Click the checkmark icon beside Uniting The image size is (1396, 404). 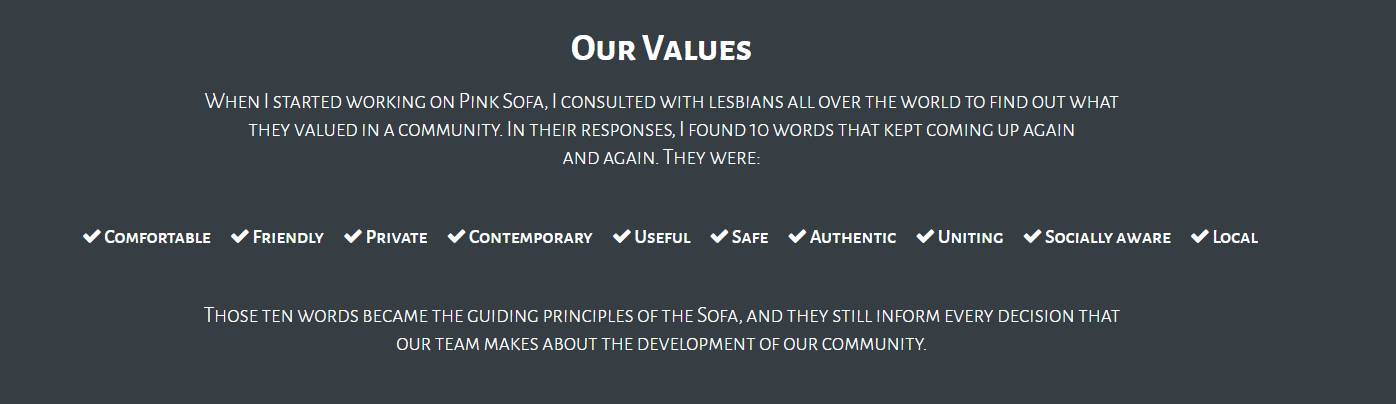[925, 236]
